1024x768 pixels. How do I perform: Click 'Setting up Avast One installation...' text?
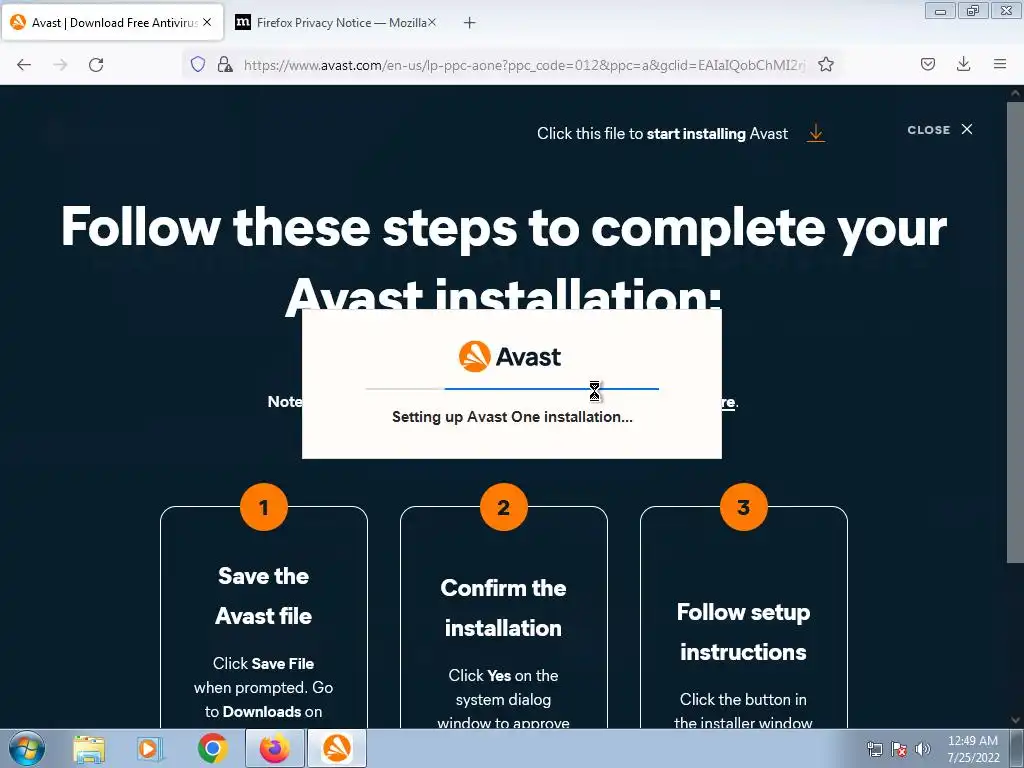point(512,417)
